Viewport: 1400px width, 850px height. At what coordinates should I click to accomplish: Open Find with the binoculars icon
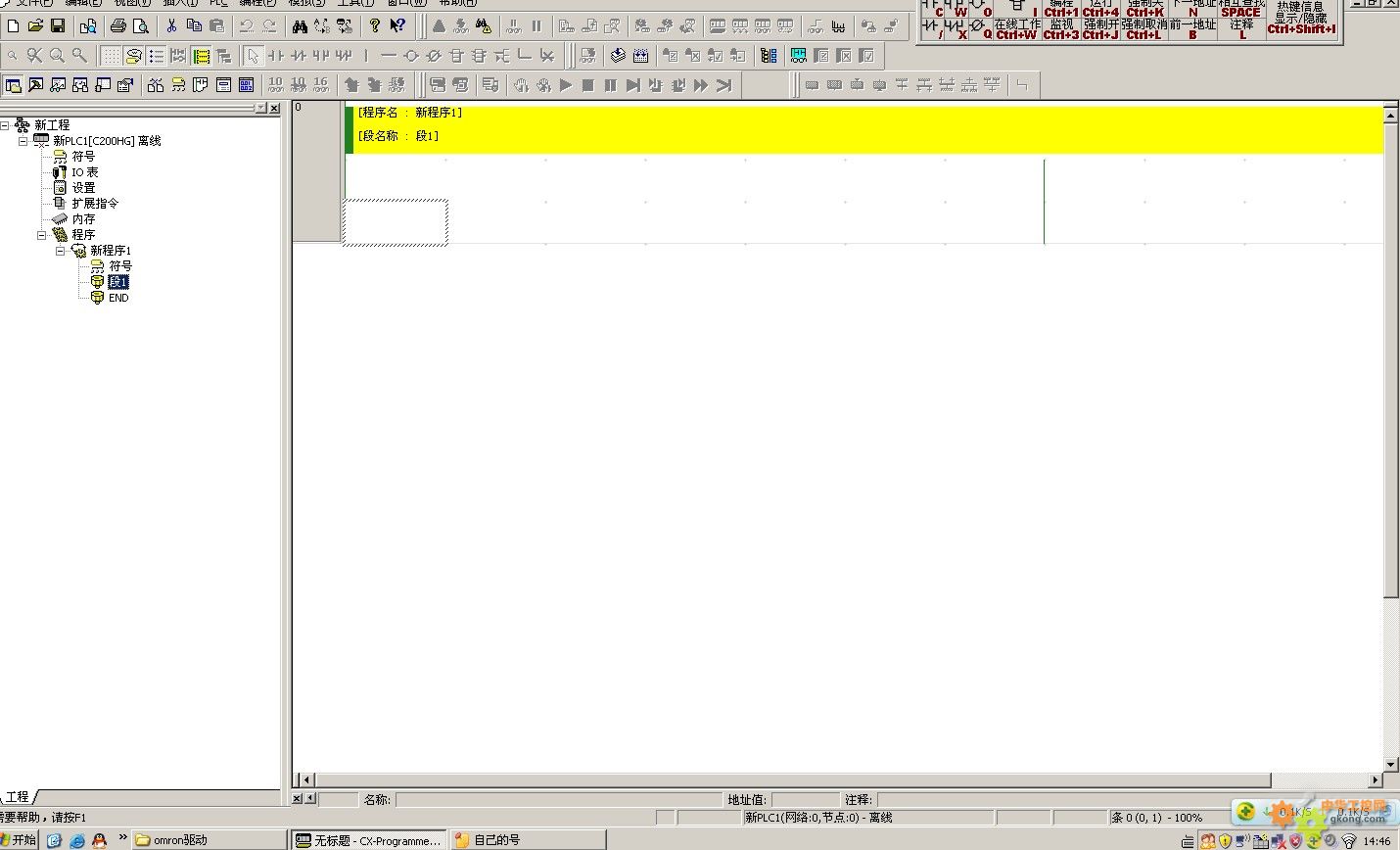300,25
